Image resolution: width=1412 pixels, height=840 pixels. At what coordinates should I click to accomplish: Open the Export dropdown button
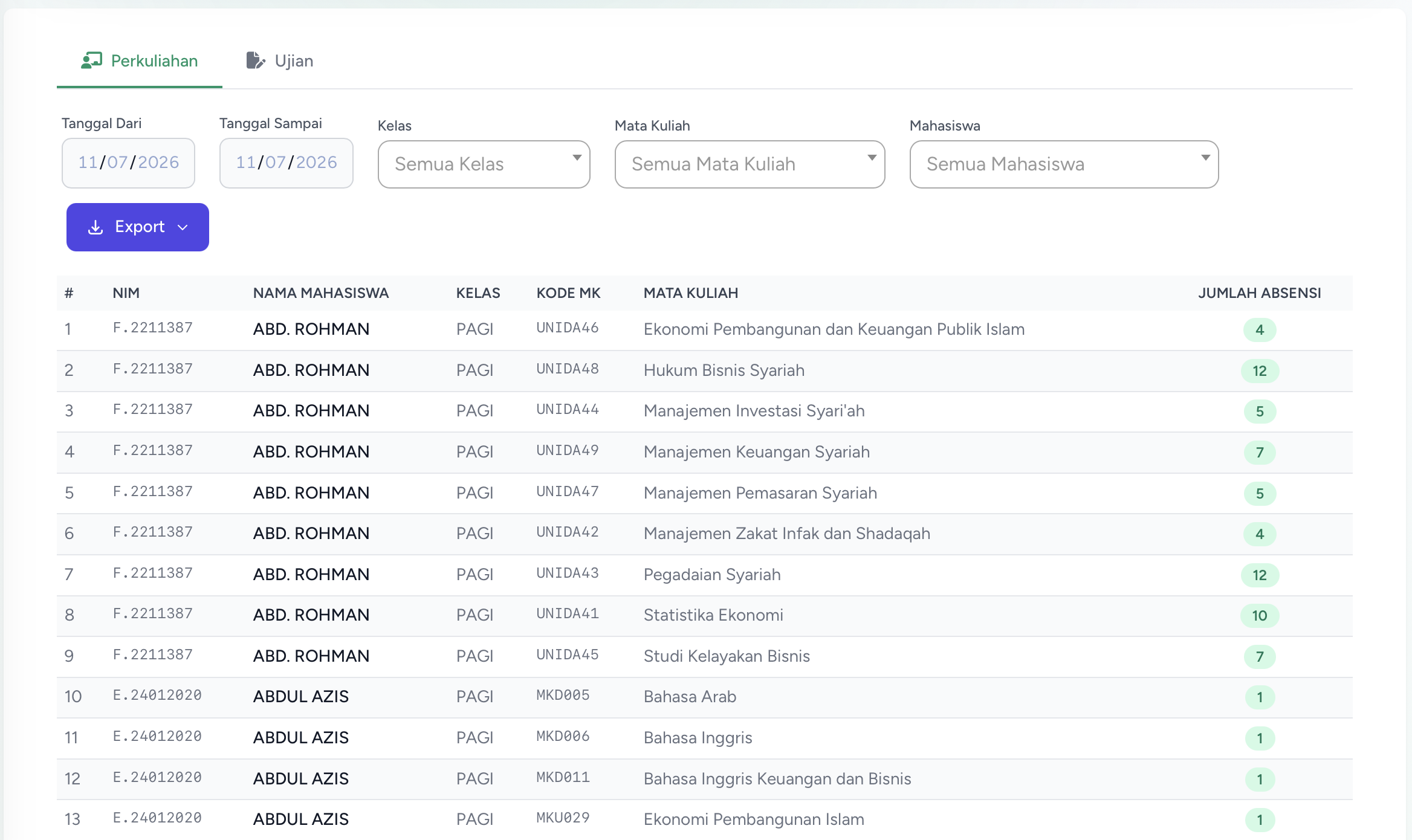click(138, 227)
